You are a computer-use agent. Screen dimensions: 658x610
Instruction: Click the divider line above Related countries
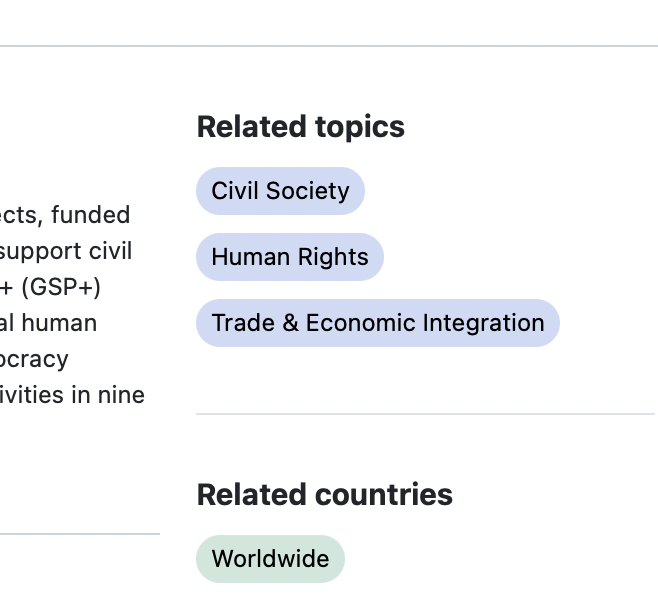(x=425, y=414)
